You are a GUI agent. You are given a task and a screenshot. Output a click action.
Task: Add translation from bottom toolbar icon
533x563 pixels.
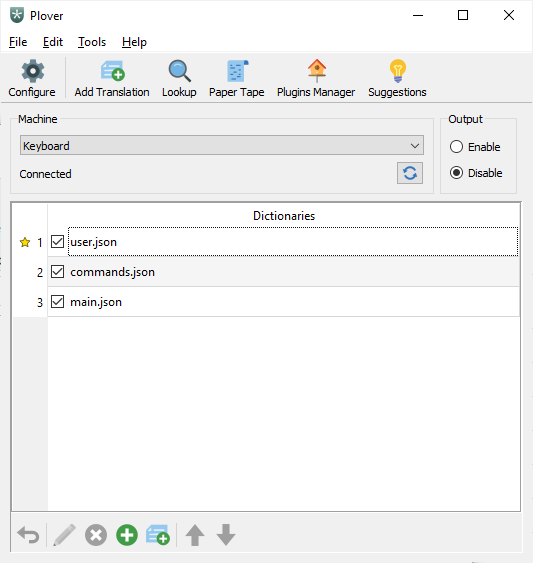coord(158,535)
